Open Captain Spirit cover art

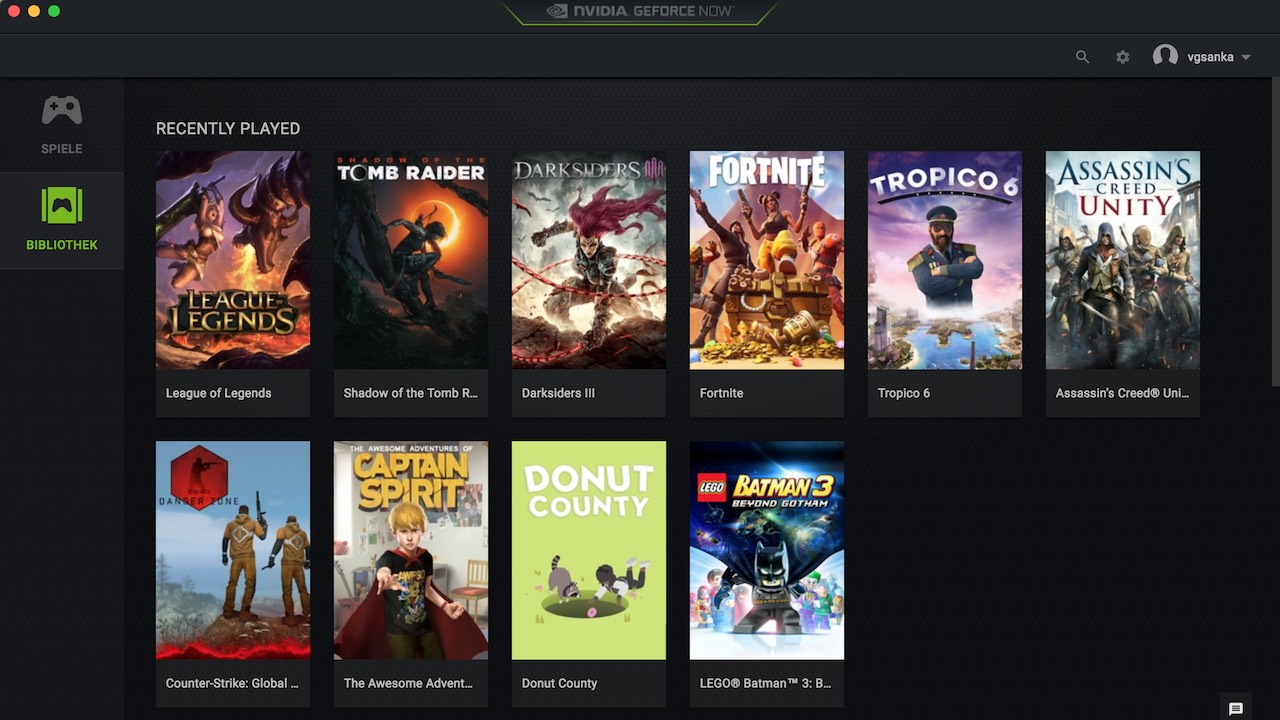pos(411,550)
